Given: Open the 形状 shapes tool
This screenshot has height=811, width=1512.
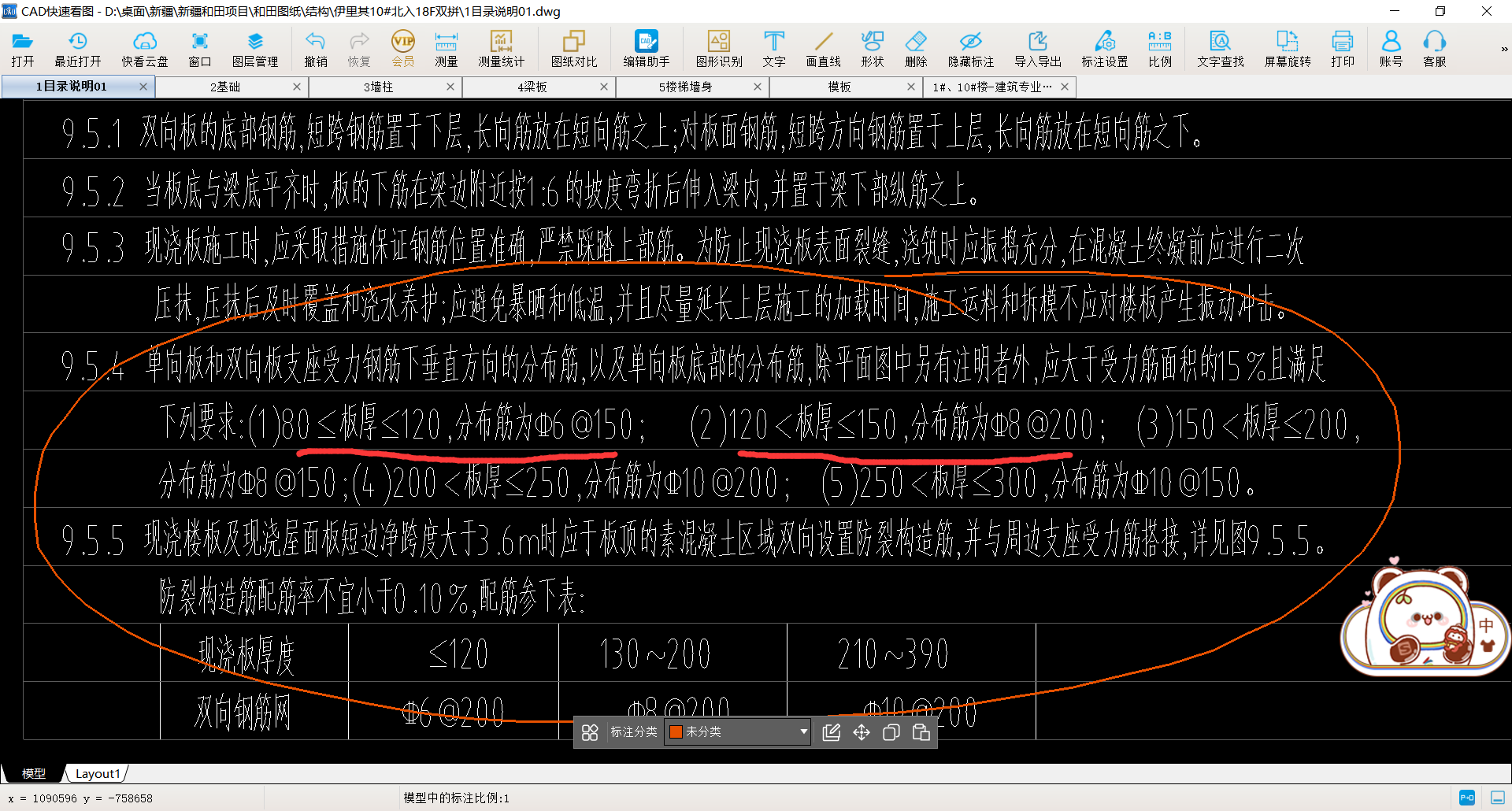Looking at the screenshot, I should pos(873,49).
